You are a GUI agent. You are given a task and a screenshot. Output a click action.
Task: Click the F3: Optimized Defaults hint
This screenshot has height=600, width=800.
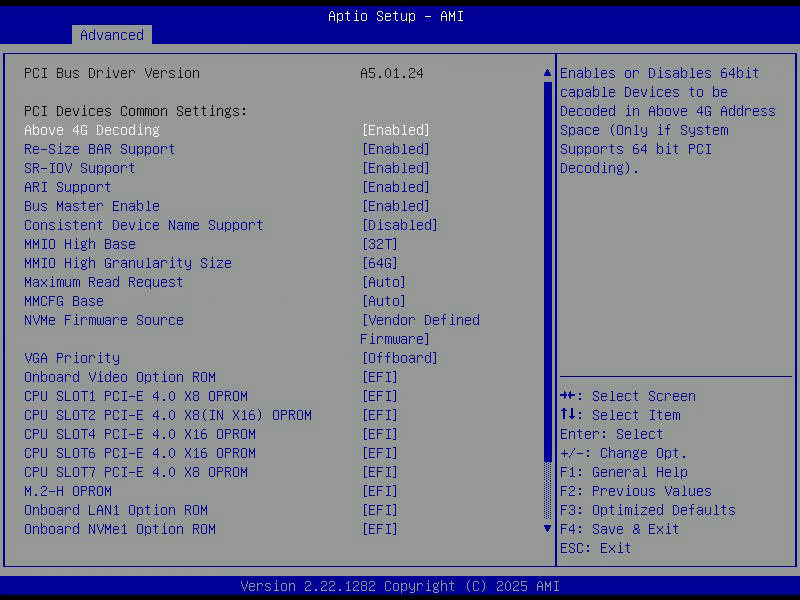[x=647, y=510]
